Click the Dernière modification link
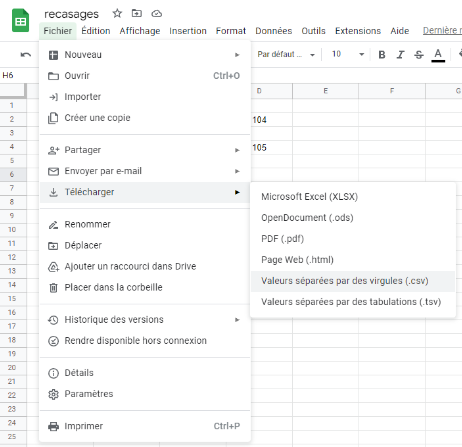462x447 pixels. click(442, 30)
